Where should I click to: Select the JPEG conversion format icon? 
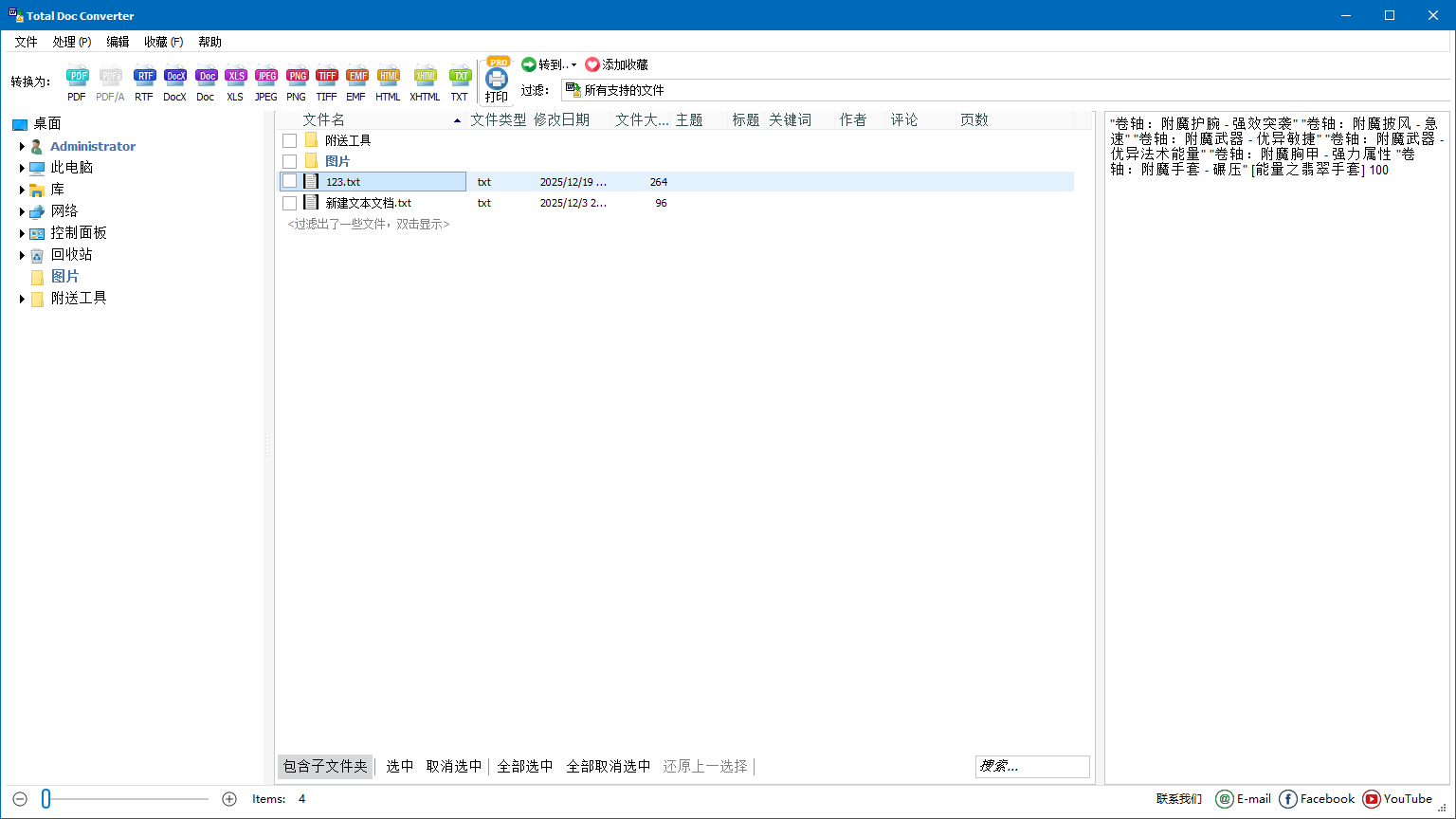pyautogui.click(x=266, y=76)
